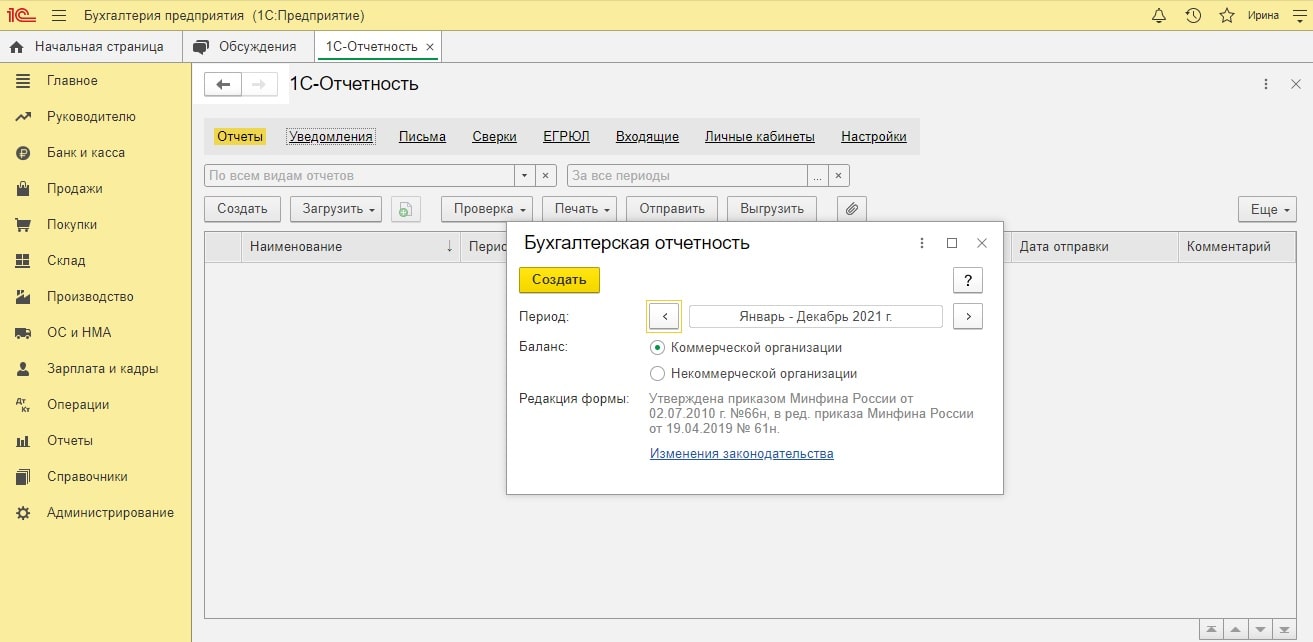Jump to the list's first row arrow
The height and width of the screenshot is (642, 1313).
pyautogui.click(x=1211, y=629)
